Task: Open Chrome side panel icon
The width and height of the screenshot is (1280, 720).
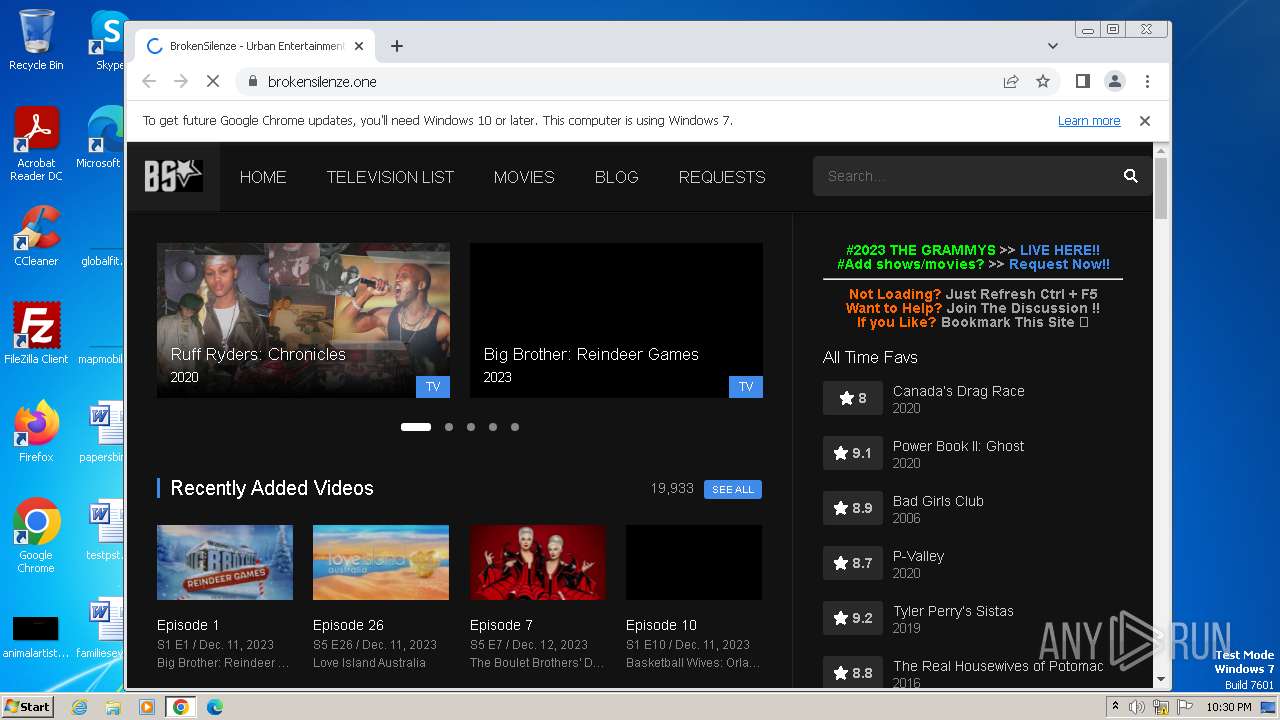Action: (x=1082, y=82)
